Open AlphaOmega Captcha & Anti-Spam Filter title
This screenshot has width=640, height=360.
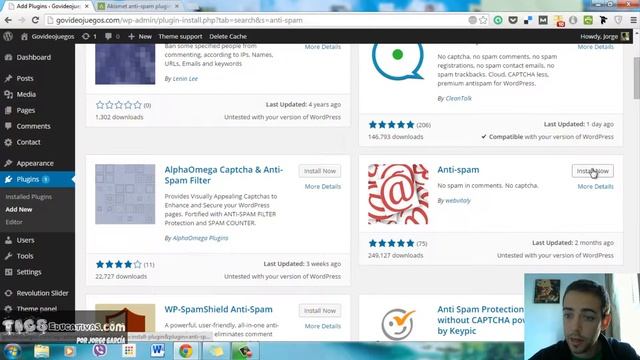coord(224,175)
